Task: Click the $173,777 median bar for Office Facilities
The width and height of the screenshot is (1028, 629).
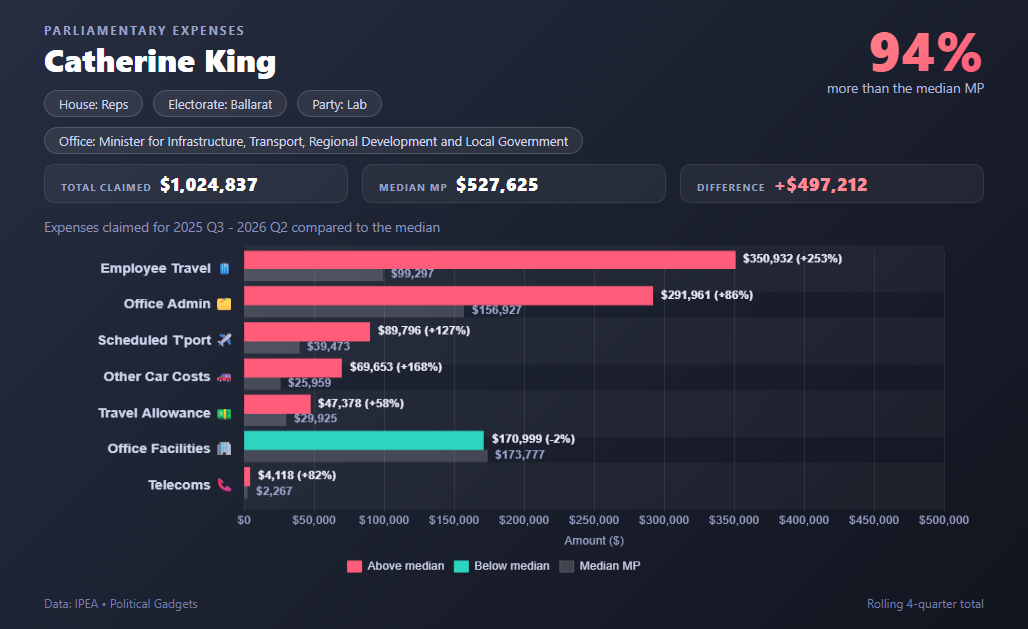Action: [x=366, y=455]
